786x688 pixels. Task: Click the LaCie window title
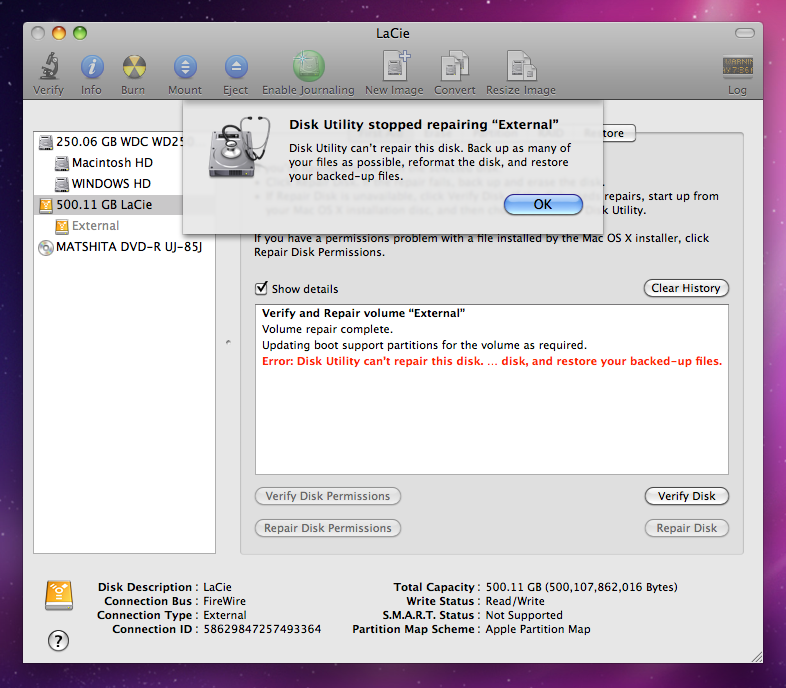[x=393, y=34]
